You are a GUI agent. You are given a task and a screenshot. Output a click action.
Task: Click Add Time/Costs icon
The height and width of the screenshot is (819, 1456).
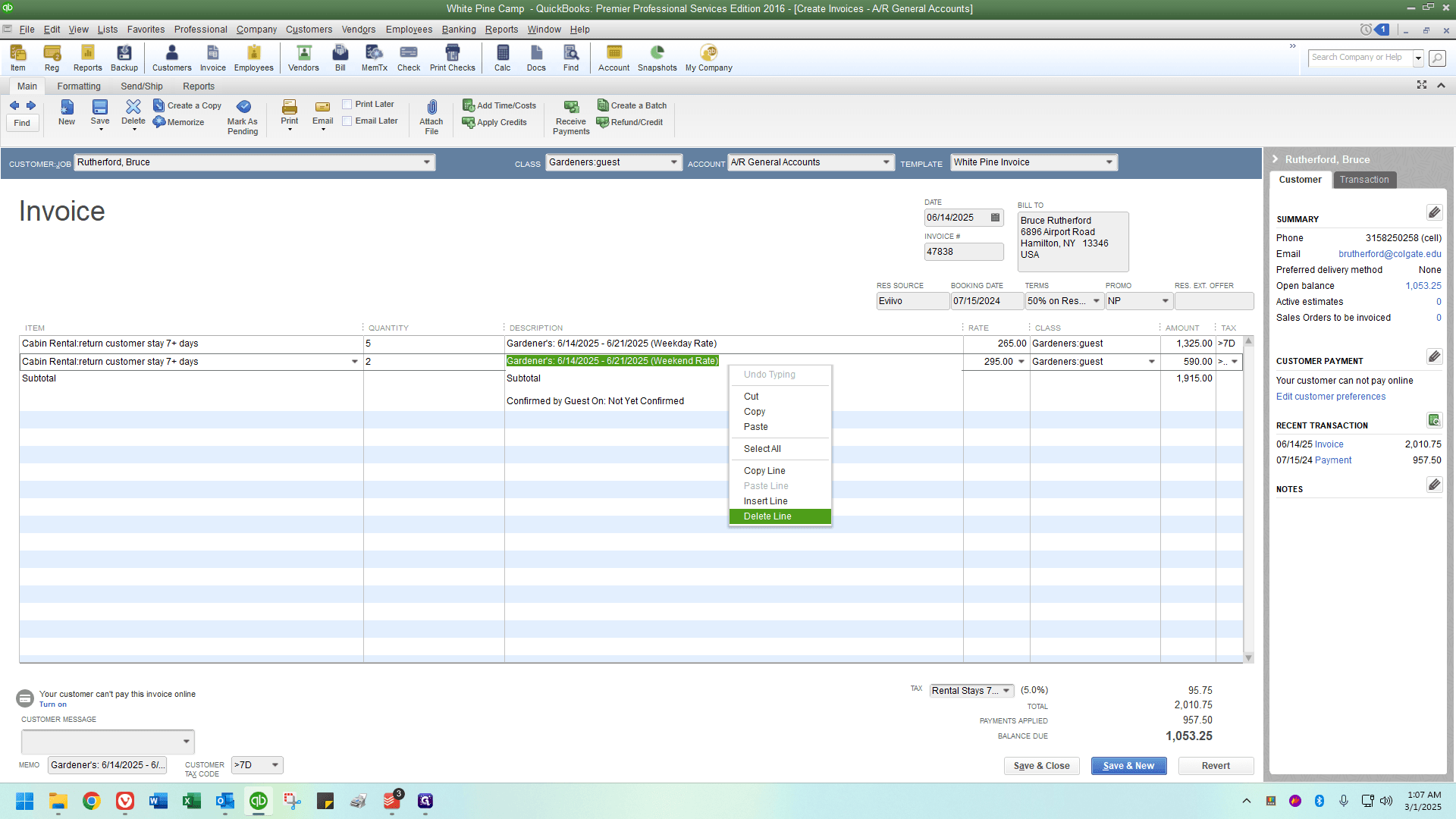click(500, 105)
